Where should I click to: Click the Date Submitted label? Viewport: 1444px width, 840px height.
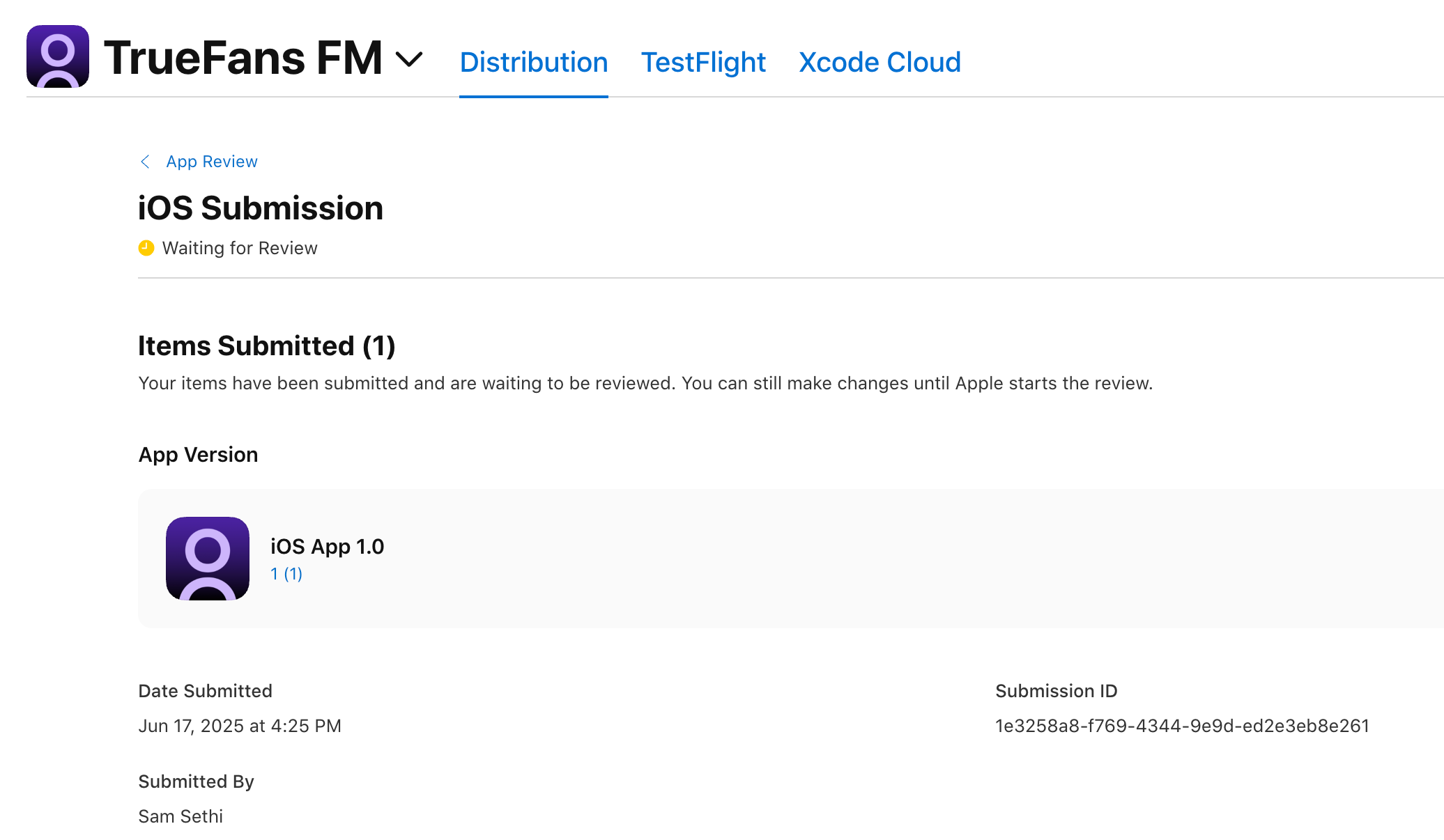(205, 691)
